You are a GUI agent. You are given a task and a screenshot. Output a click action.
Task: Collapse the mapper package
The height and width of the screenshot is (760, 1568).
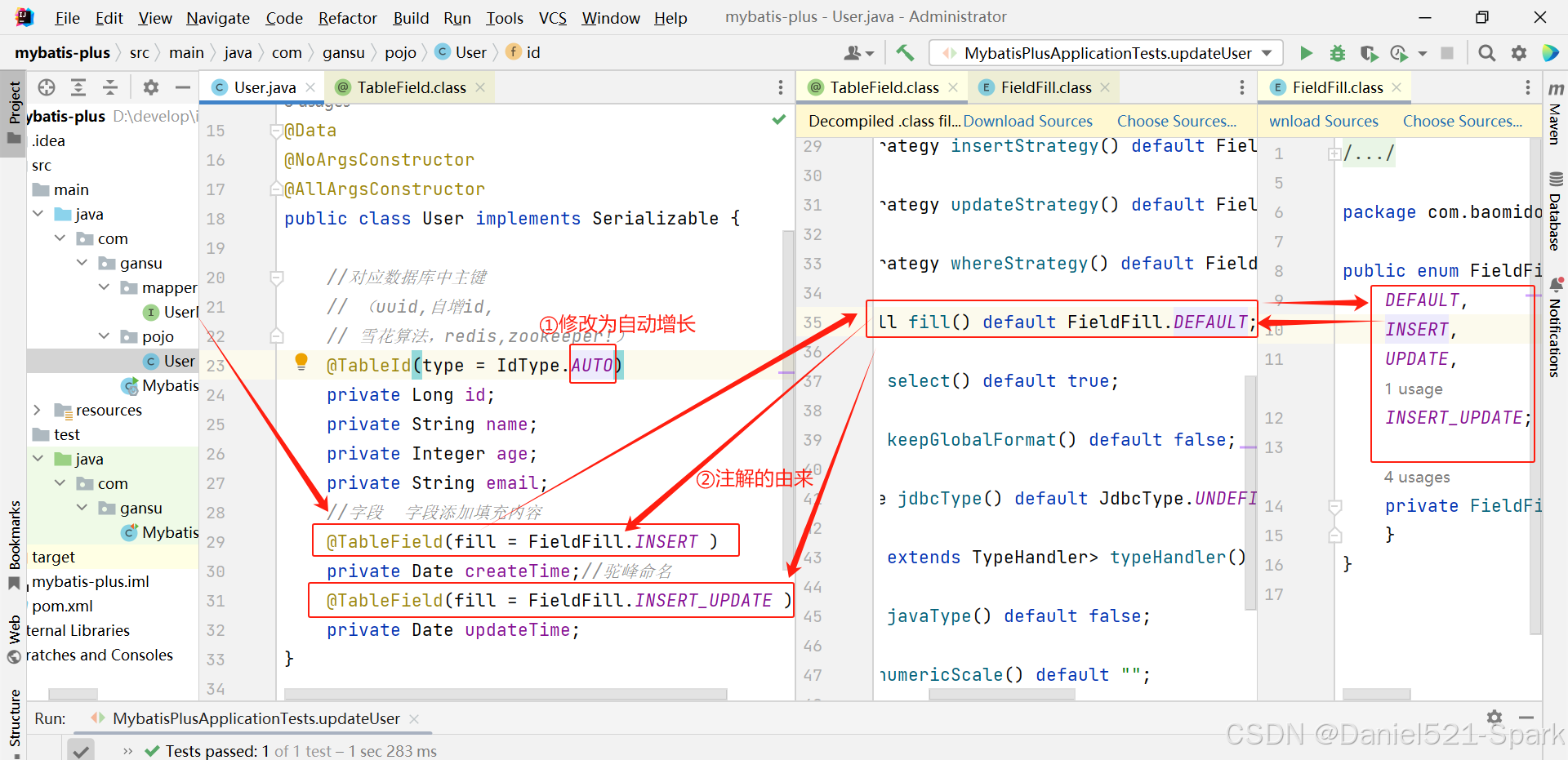tap(105, 287)
